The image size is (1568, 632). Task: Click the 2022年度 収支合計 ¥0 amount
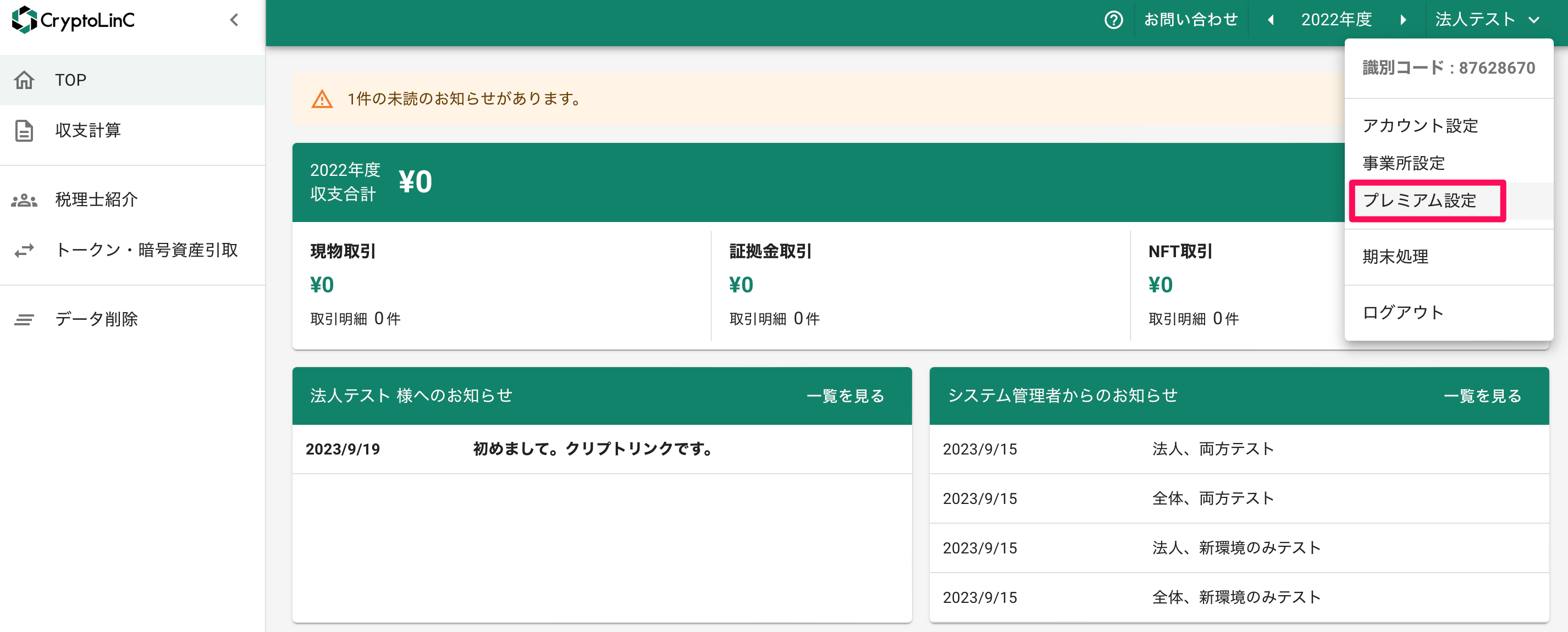(415, 182)
